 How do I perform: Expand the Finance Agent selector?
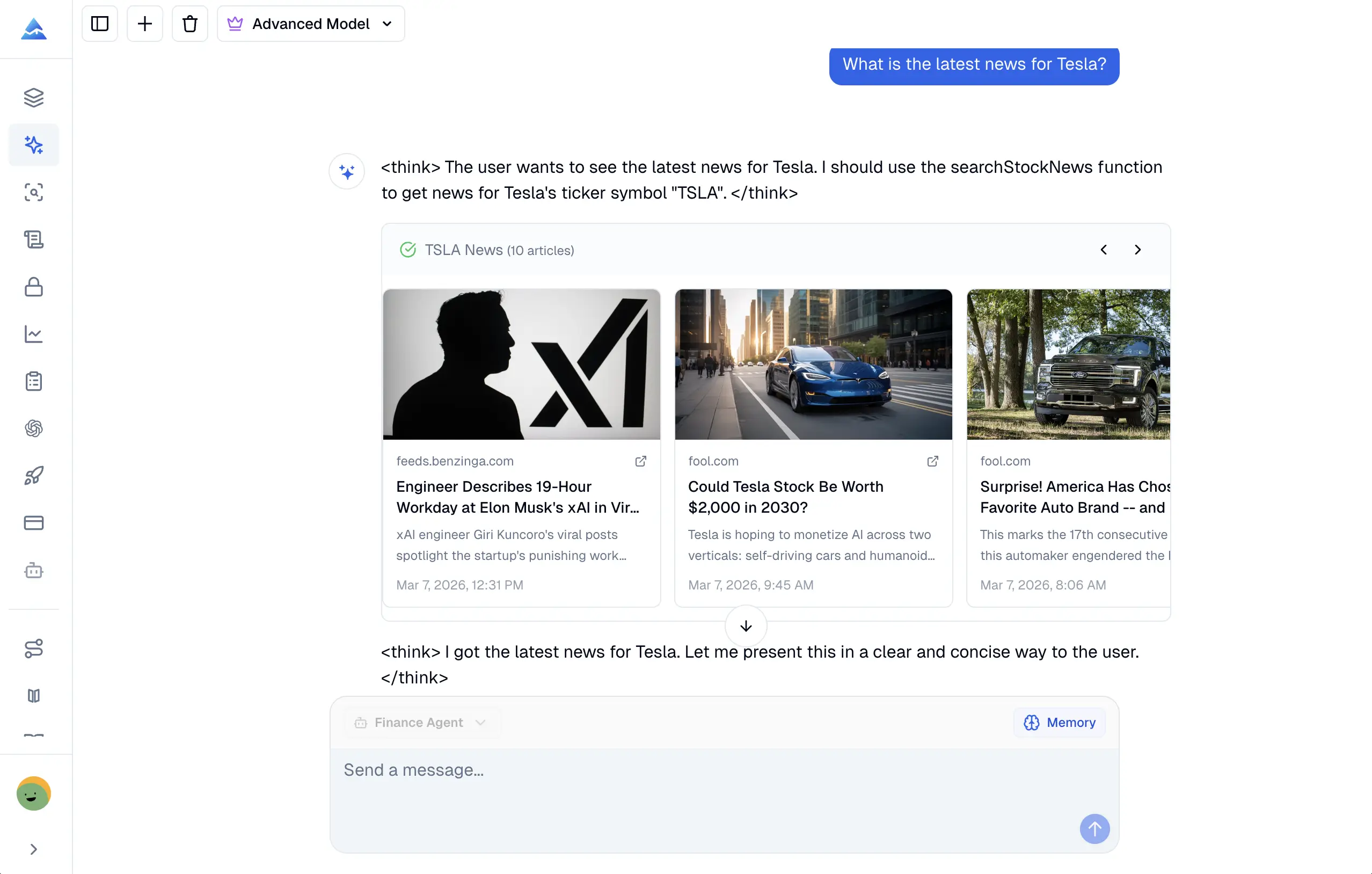click(x=421, y=723)
